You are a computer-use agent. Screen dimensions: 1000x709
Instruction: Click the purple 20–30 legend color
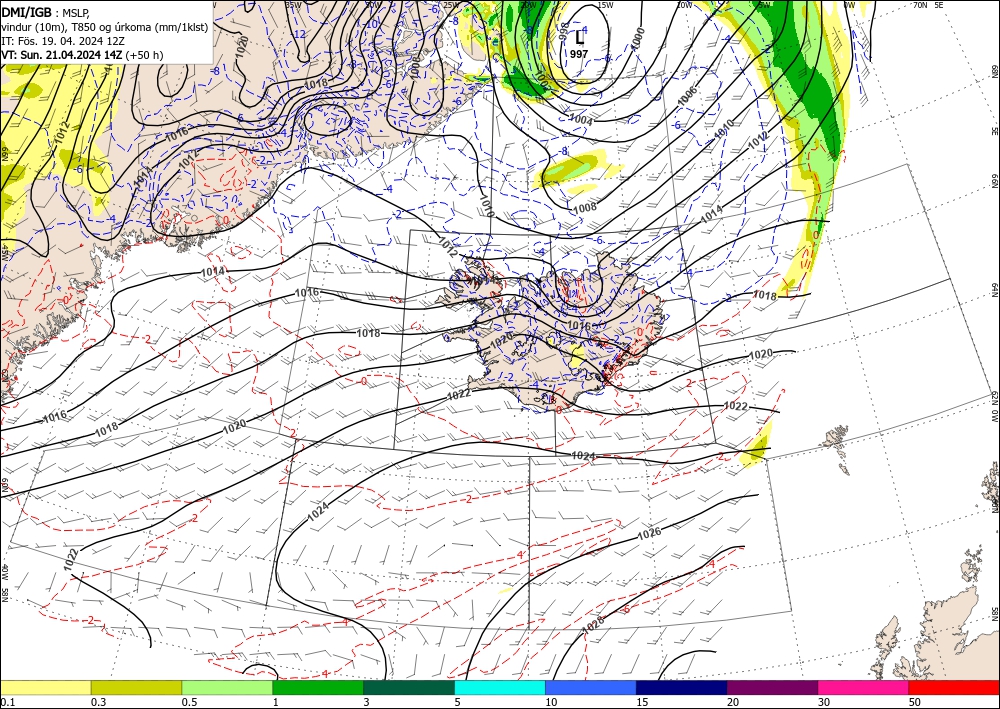(x=772, y=687)
